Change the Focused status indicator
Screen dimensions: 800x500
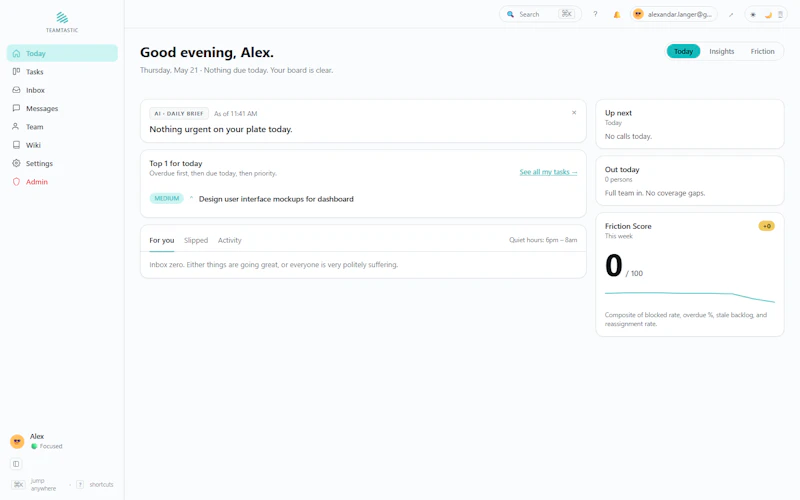46,446
